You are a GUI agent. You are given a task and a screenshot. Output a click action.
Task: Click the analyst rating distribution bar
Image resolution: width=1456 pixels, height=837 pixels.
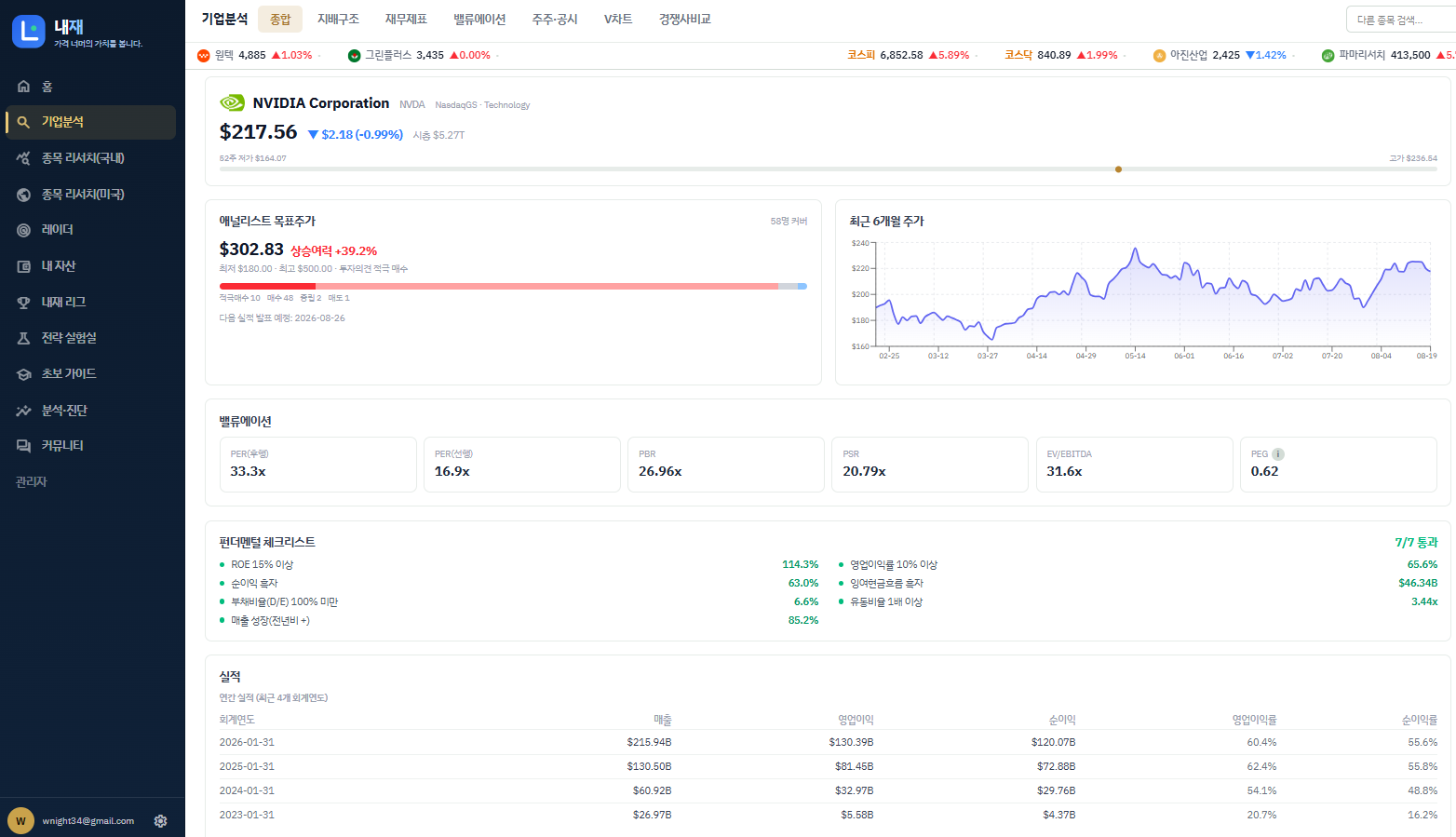point(513,286)
